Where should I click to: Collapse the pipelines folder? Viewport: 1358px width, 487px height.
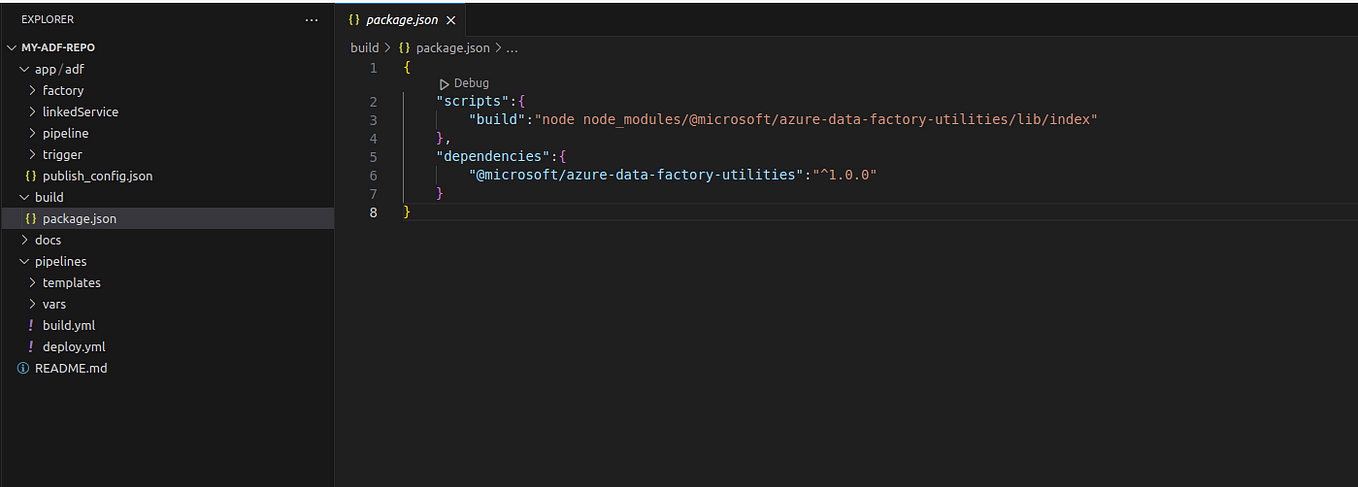[25, 262]
